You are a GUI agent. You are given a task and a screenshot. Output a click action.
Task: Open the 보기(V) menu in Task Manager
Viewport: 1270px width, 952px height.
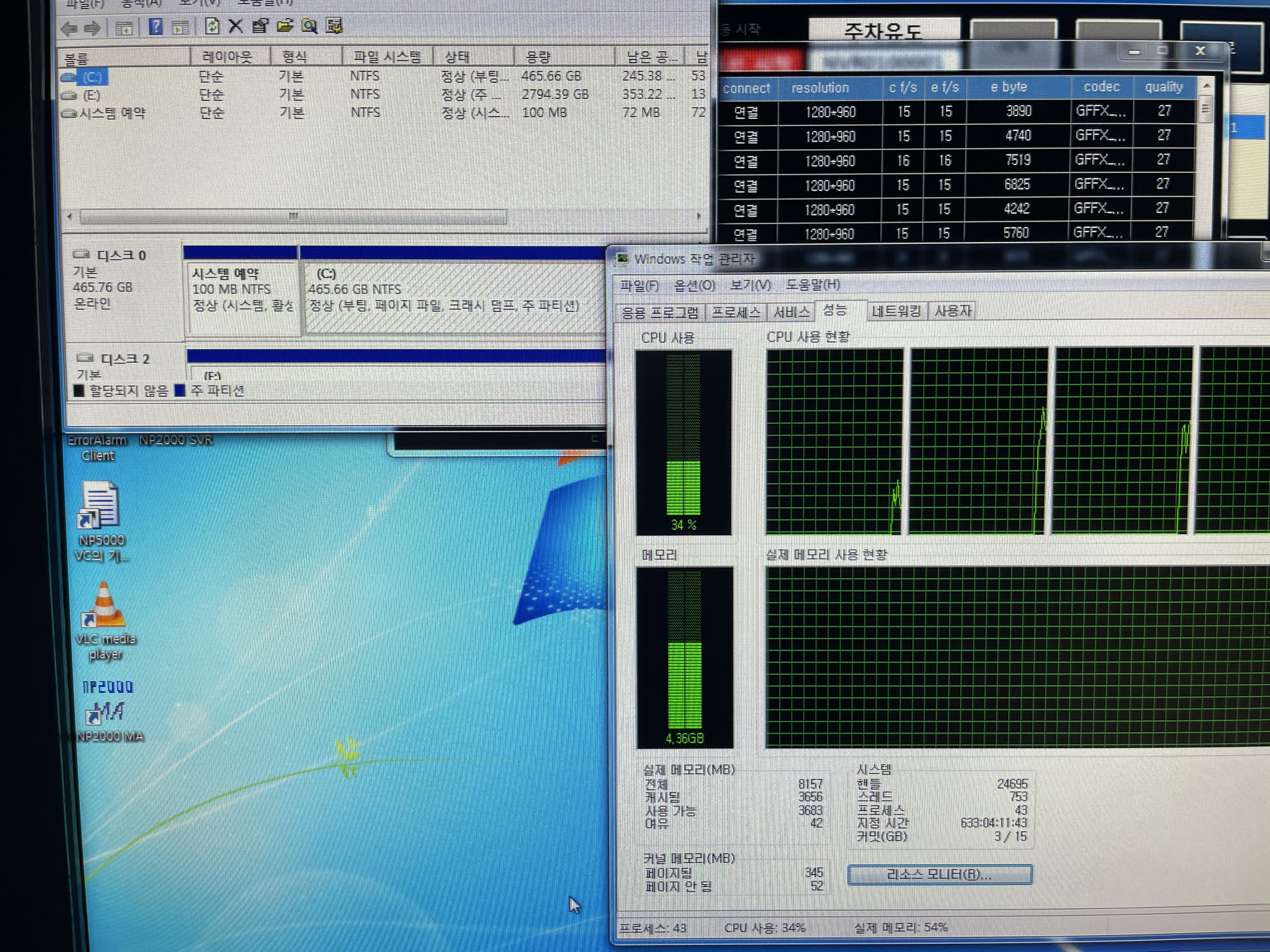pos(750,285)
